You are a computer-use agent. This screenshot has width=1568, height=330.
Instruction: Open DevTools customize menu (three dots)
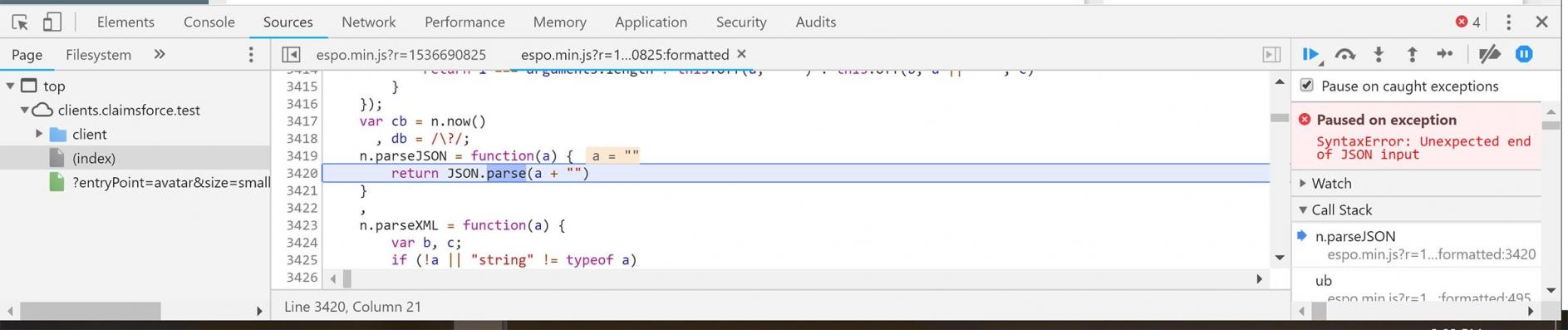[1509, 22]
